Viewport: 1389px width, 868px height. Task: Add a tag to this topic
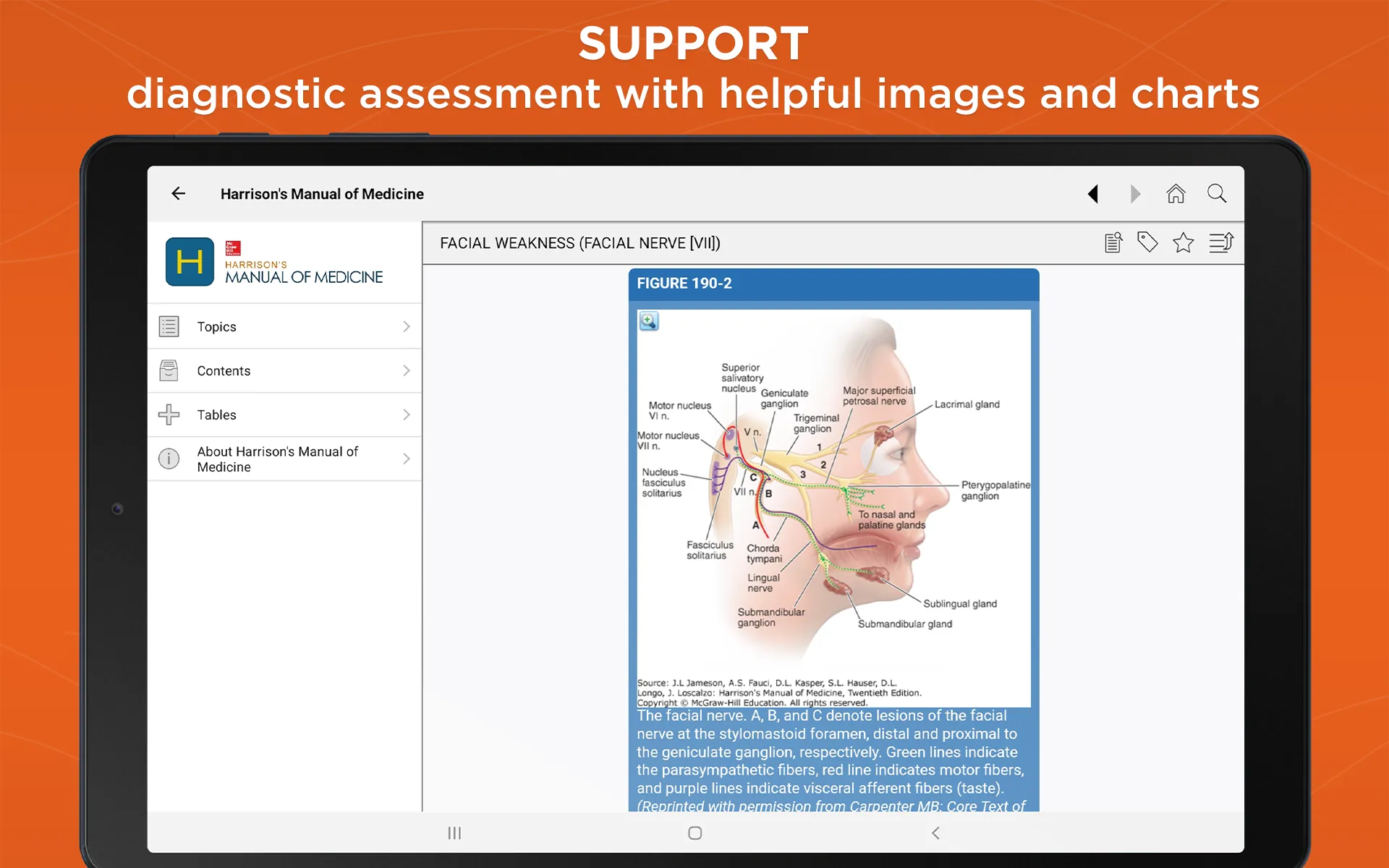pos(1148,242)
